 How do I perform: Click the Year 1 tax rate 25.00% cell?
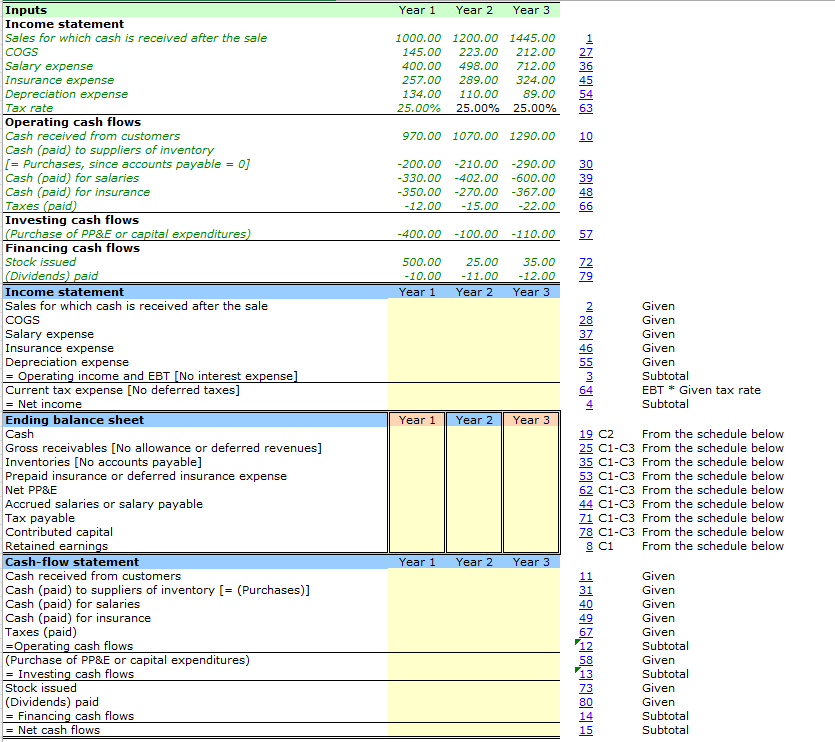420,108
